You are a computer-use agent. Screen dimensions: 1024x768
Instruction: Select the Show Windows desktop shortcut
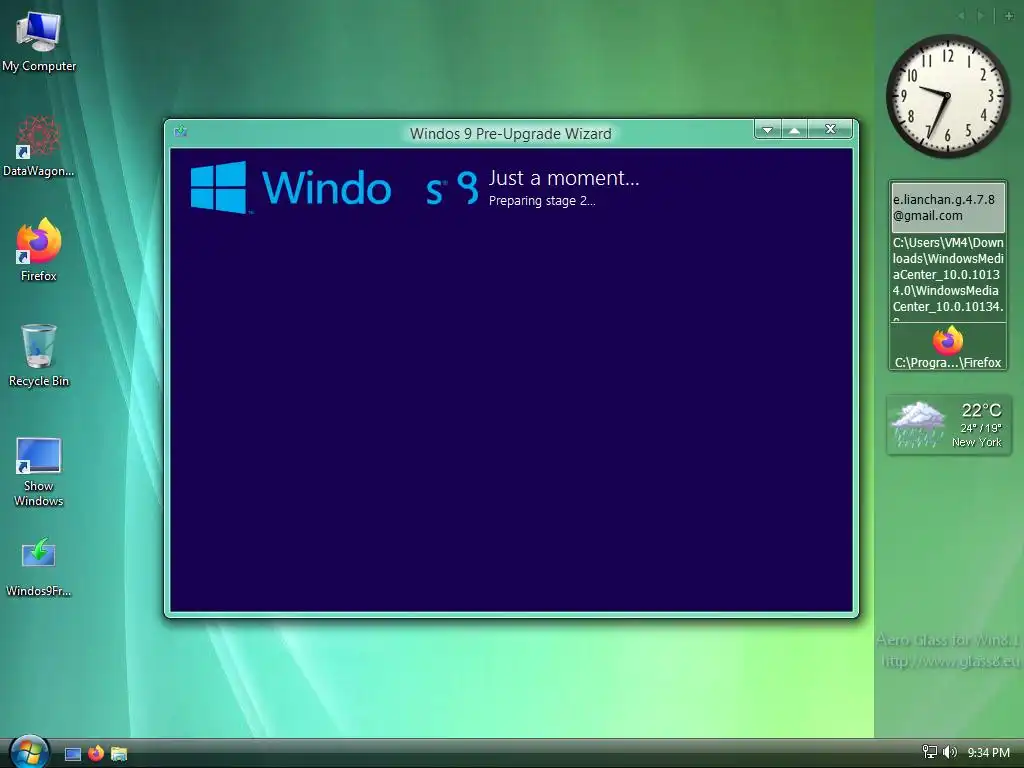39,472
